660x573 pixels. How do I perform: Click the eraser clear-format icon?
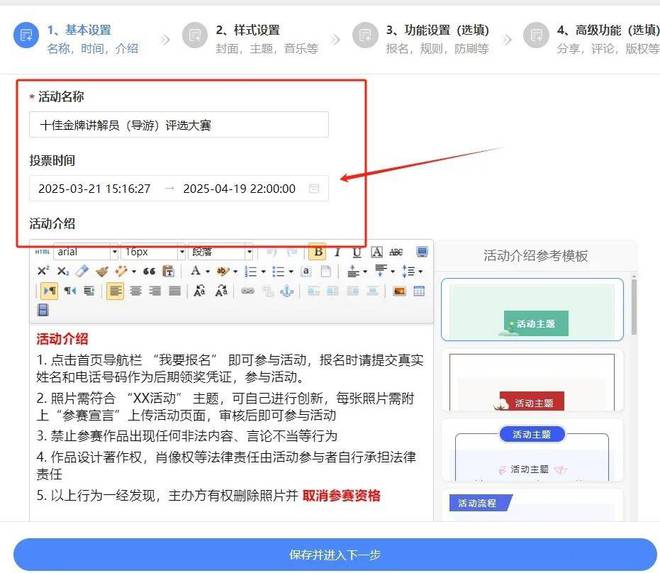(x=82, y=271)
